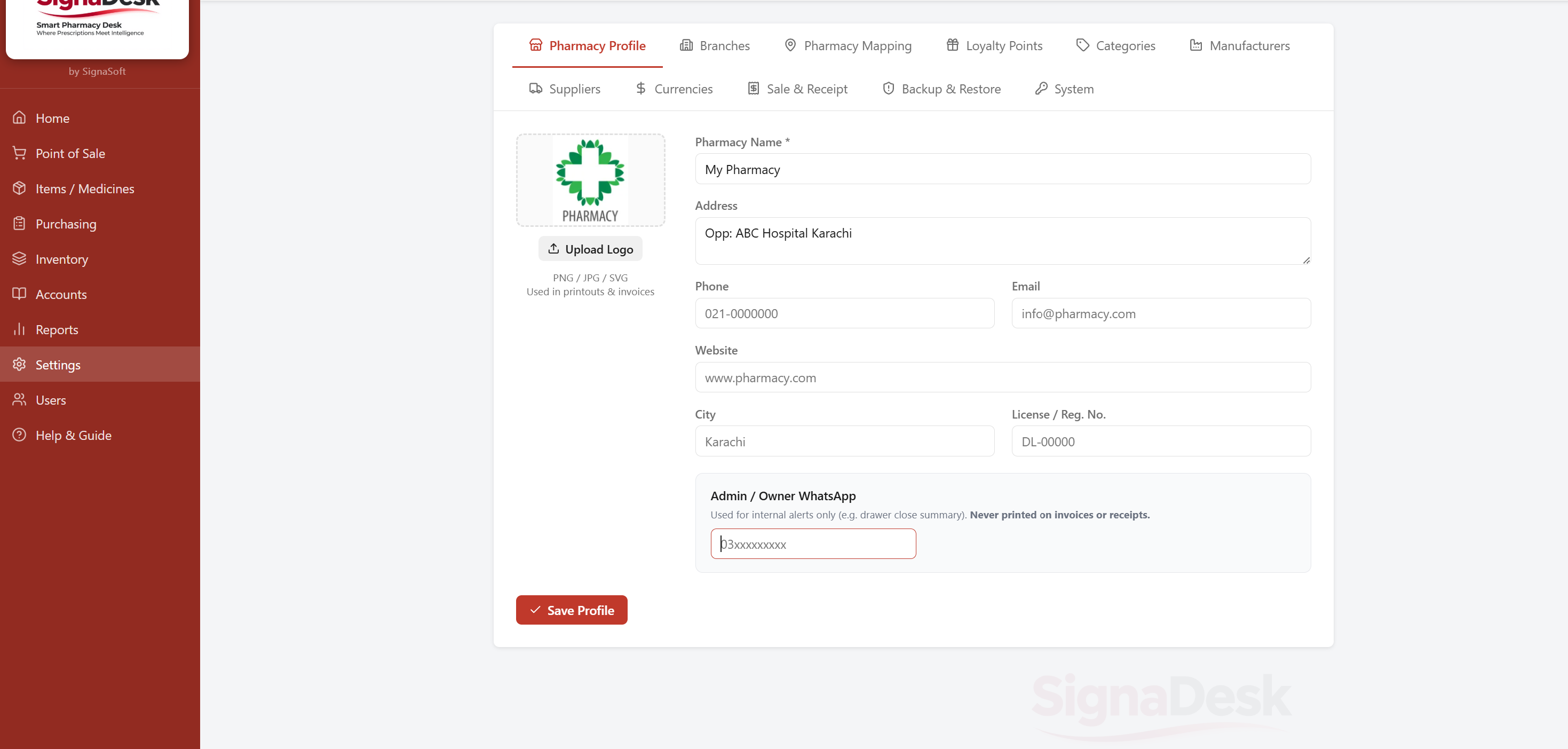Click the Inventory layers icon
This screenshot has width=1568, height=749.
tap(19, 259)
